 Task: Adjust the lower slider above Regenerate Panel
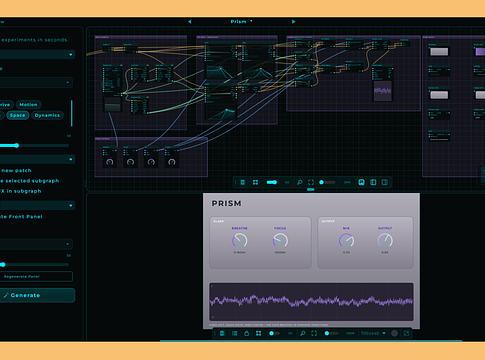click(x=34, y=265)
